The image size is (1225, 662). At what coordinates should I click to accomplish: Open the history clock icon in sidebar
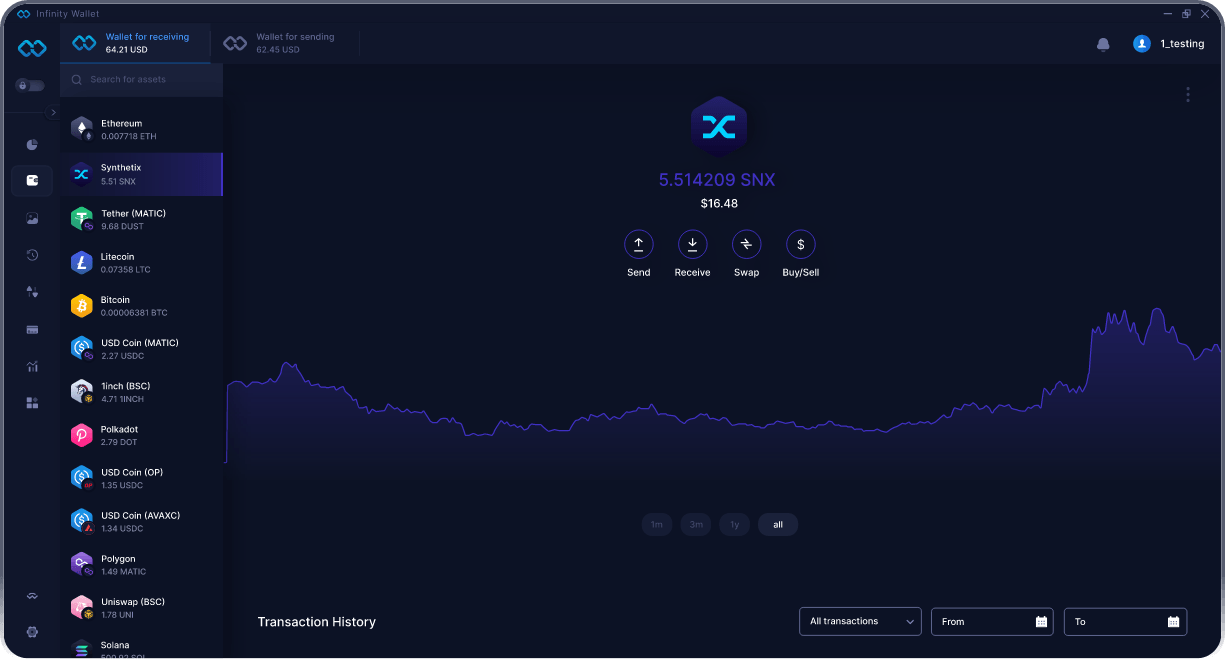pyautogui.click(x=32, y=255)
